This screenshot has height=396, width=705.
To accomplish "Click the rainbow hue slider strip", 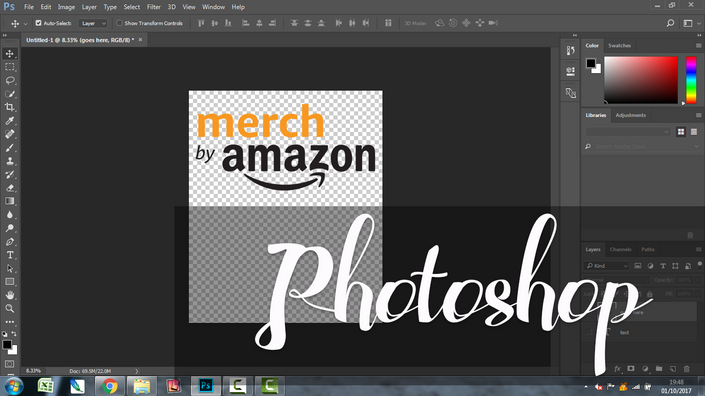I will (x=691, y=80).
